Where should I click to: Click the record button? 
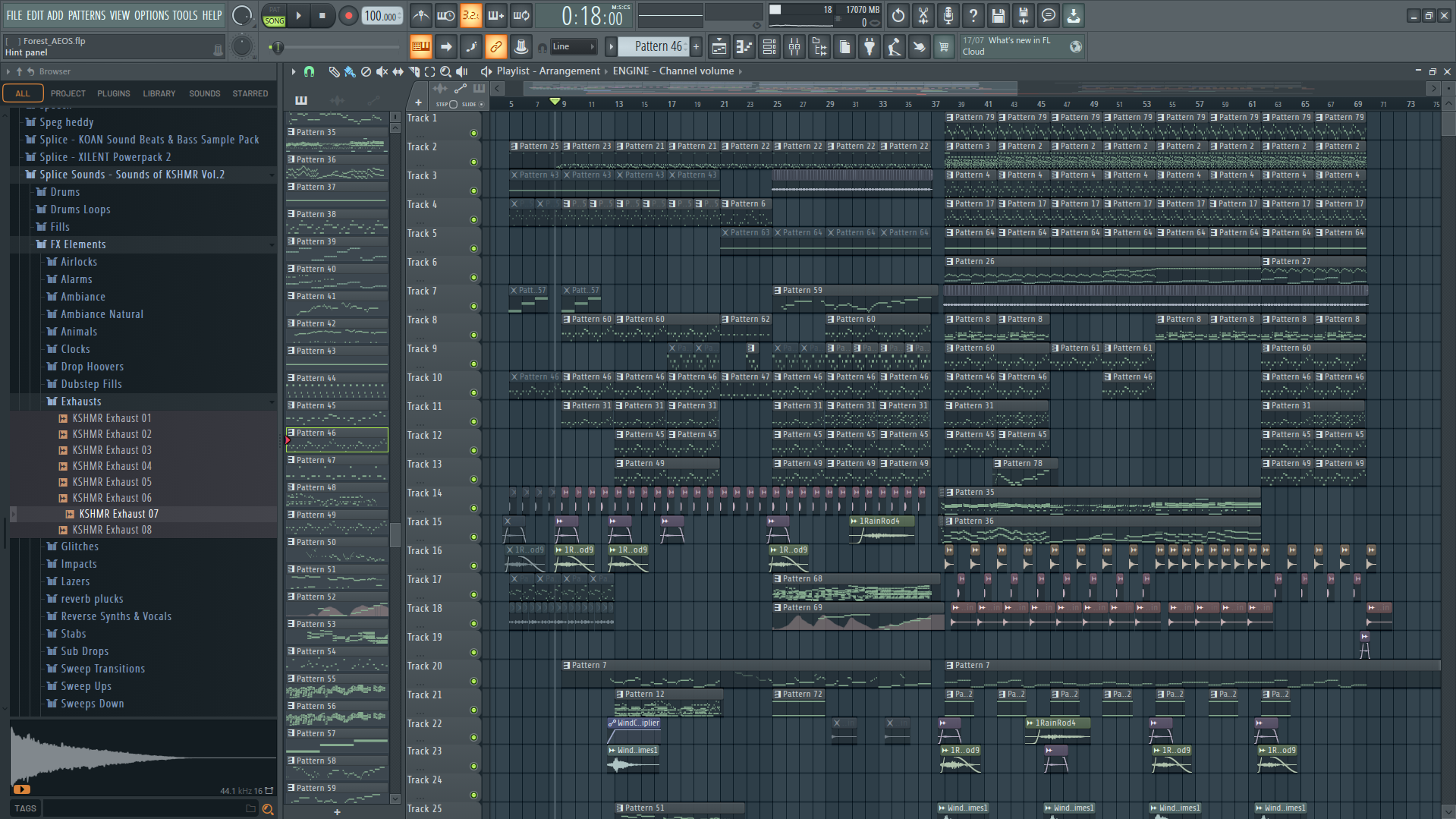coord(348,16)
